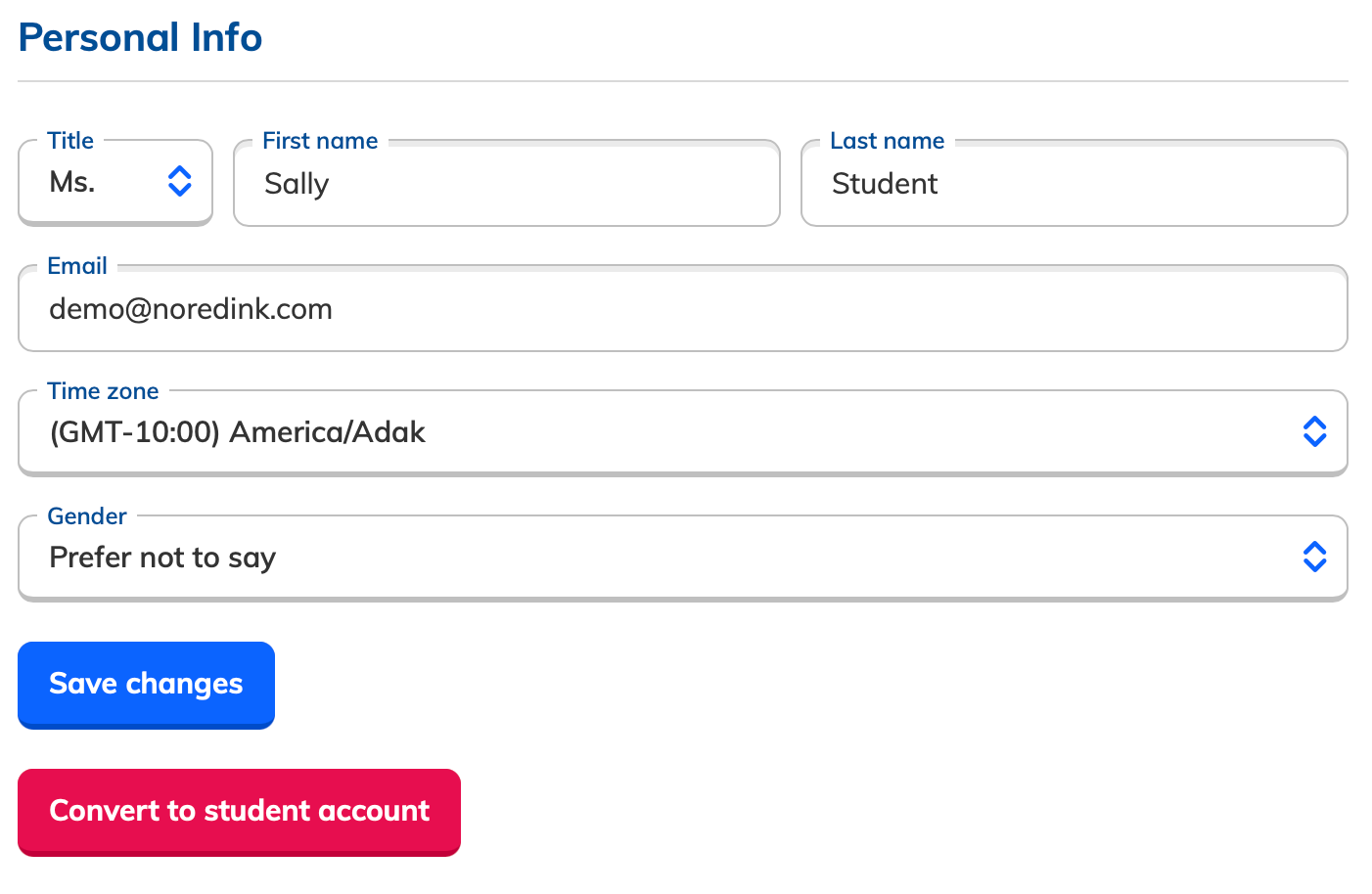Open the Title dropdown showing Ms.

(115, 183)
